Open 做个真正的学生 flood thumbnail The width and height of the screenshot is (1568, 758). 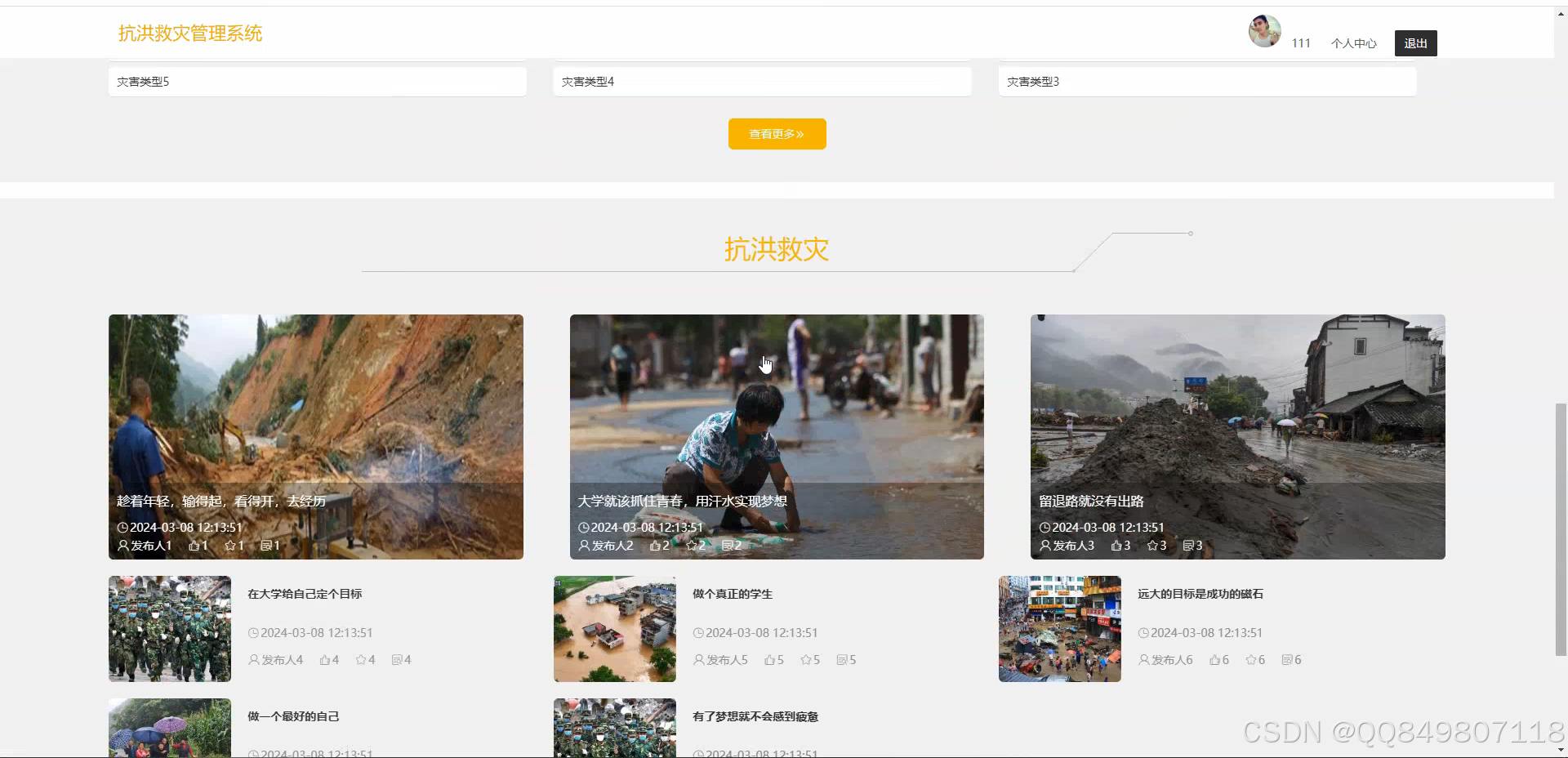[615, 629]
